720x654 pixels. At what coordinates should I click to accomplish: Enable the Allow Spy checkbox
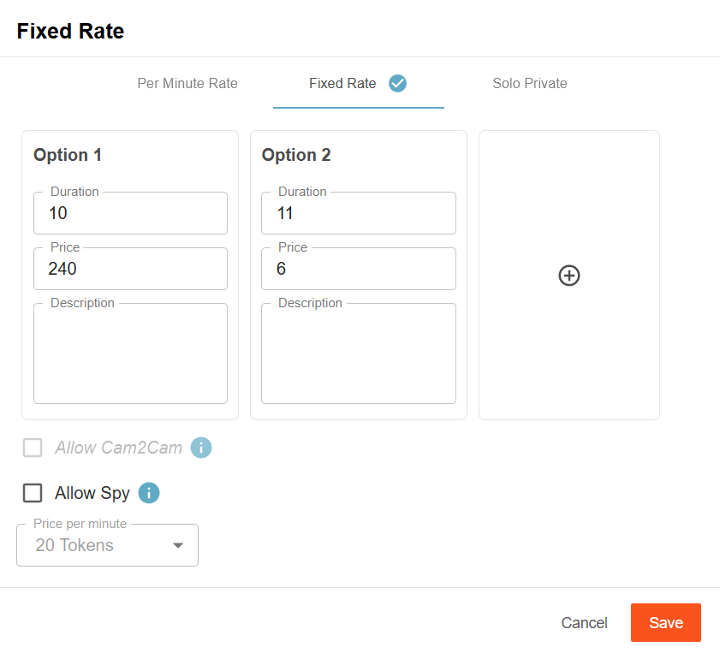coord(33,492)
